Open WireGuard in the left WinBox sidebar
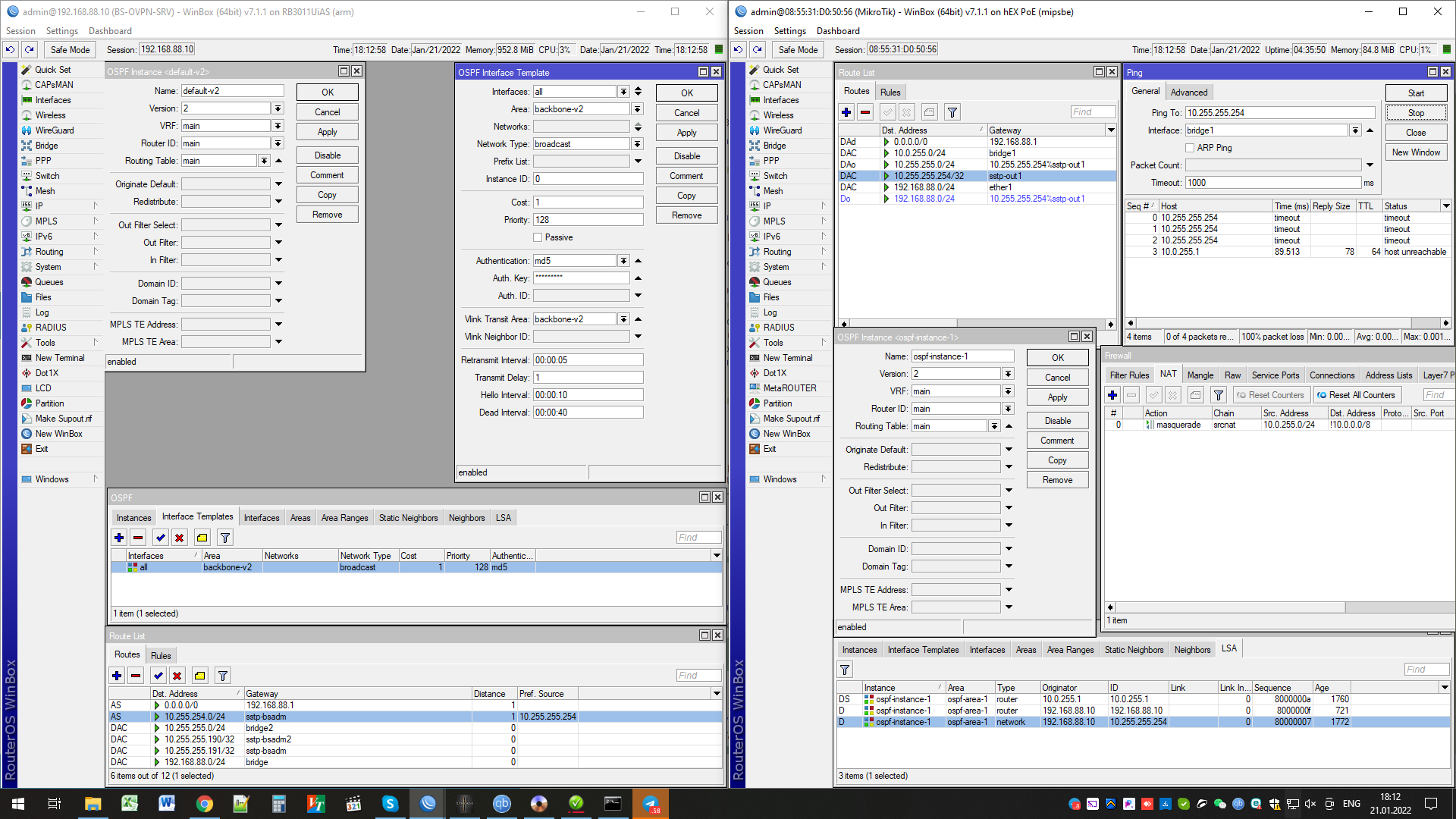This screenshot has height=819, width=1456. tap(54, 130)
